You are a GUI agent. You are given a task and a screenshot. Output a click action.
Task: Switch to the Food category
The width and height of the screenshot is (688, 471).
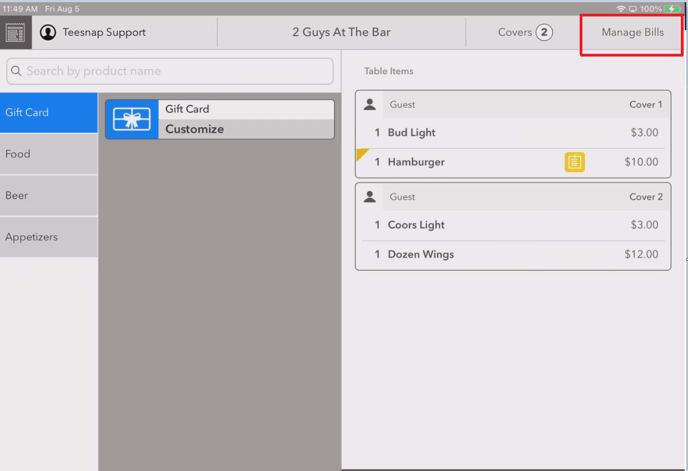click(49, 154)
